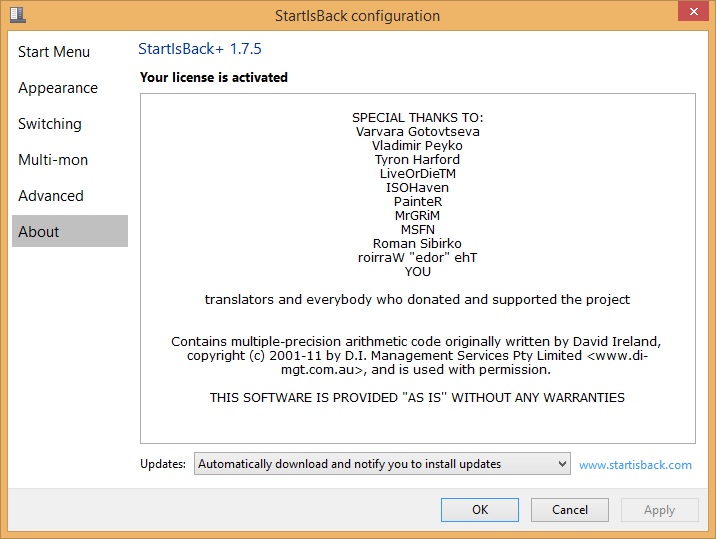
Task: Cancel the configuration dialog
Action: coord(569,510)
